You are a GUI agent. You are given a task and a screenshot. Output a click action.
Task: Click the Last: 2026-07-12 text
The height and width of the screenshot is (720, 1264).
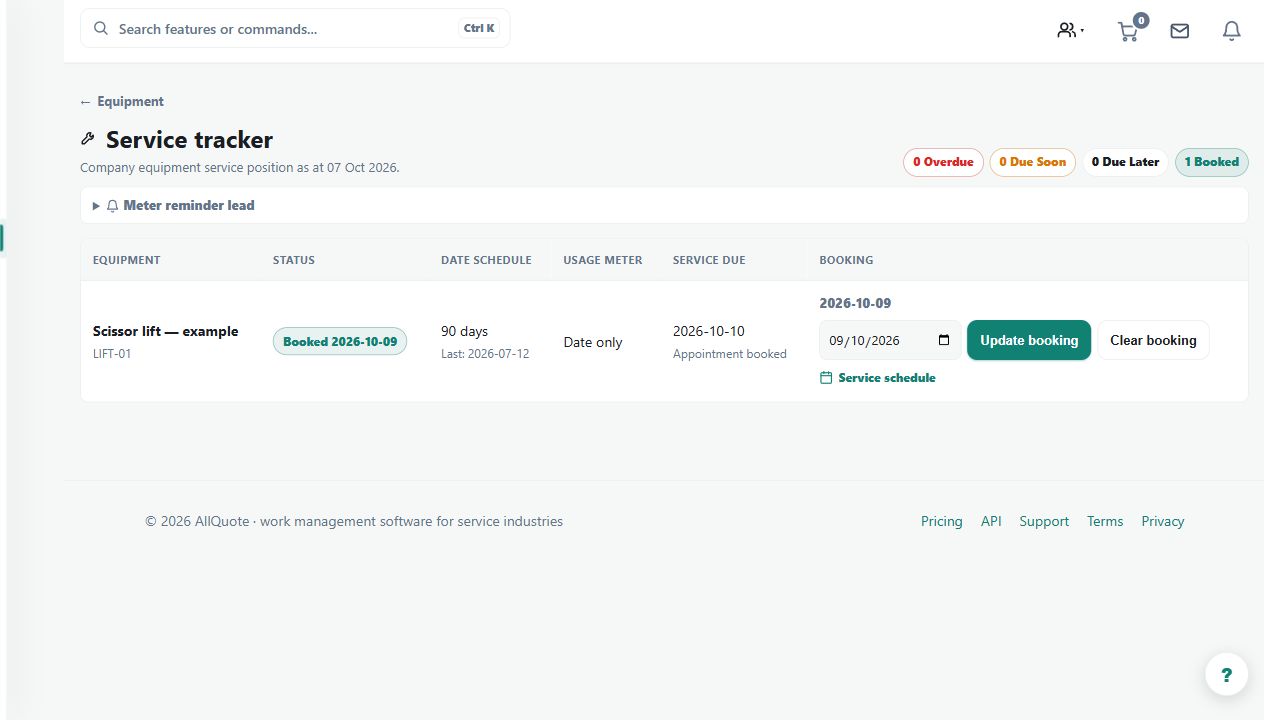coord(485,353)
